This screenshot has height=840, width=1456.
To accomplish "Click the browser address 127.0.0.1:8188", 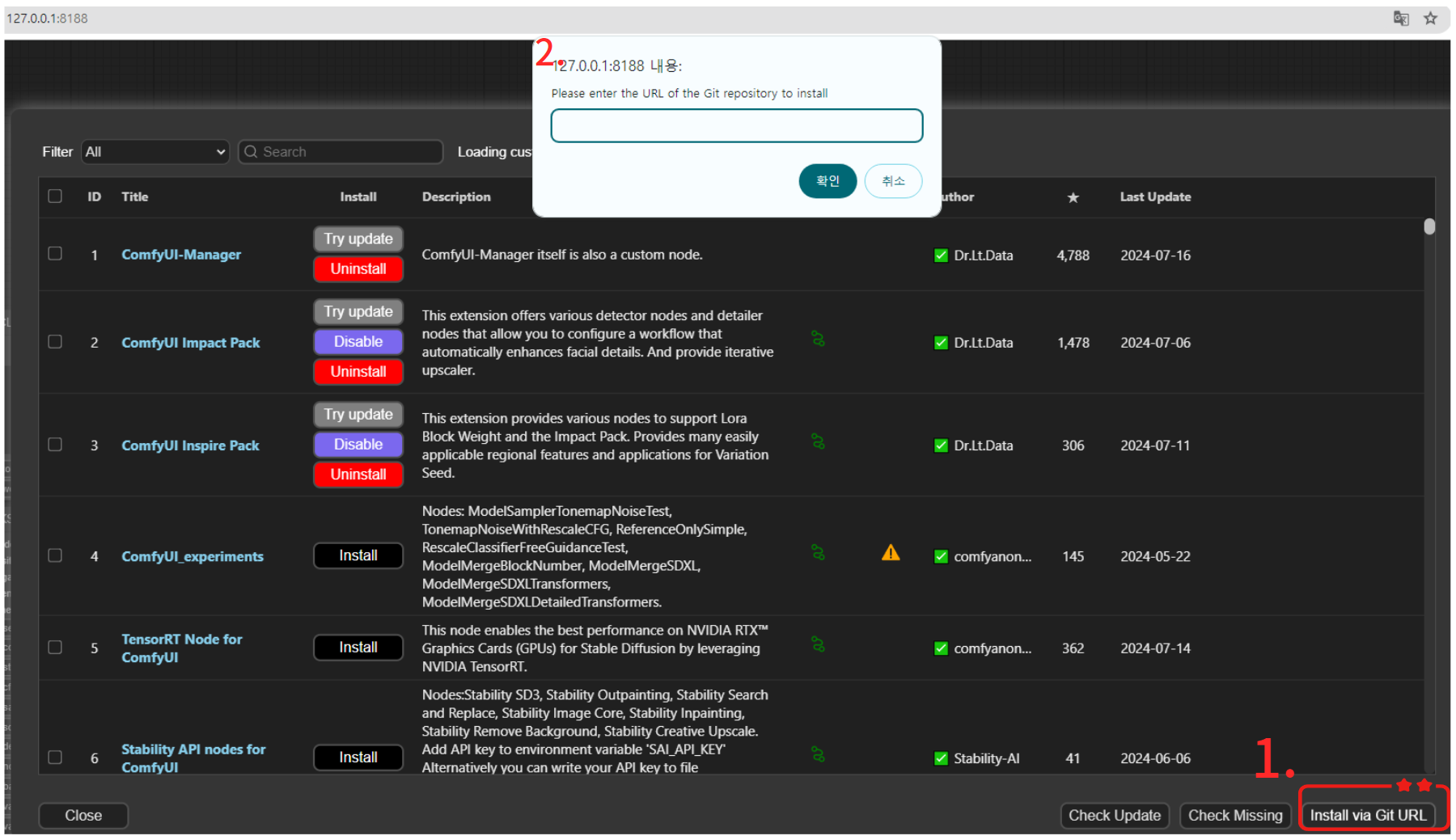I will [x=47, y=18].
